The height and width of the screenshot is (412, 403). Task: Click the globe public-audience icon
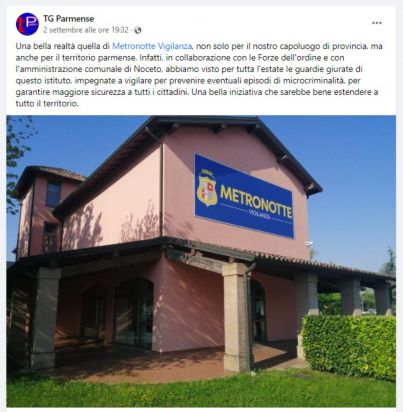point(138,30)
